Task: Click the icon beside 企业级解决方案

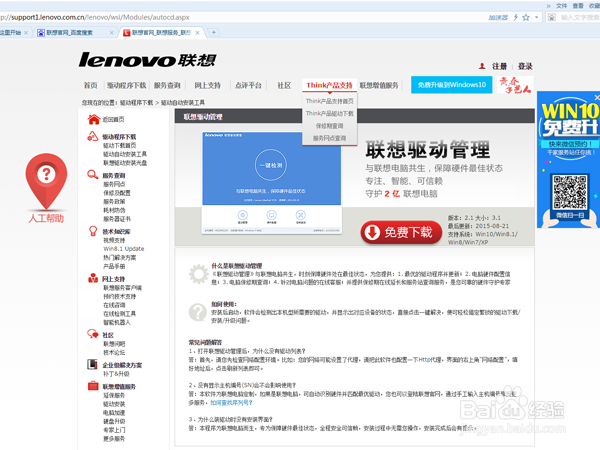Action: (x=92, y=364)
